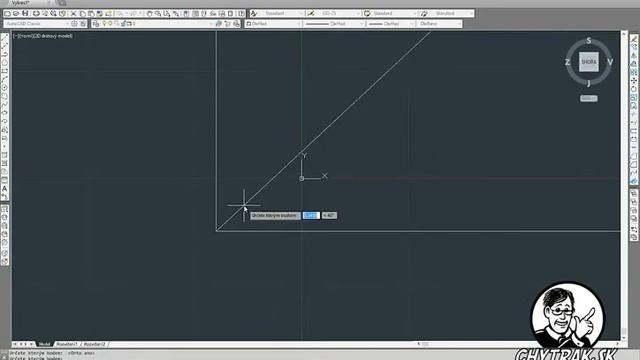Open the Table Style manager icon

pyautogui.click(x=367, y=13)
